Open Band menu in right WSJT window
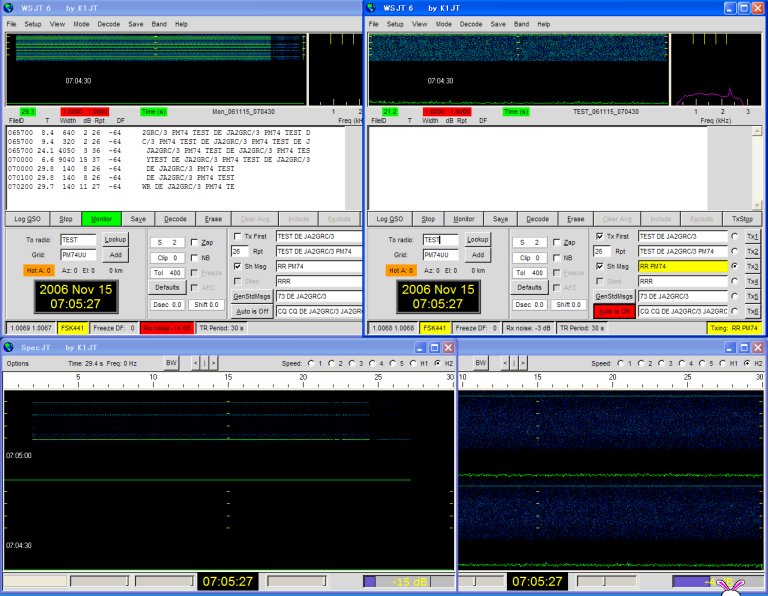Image resolution: width=768 pixels, height=596 pixels. coord(521,24)
